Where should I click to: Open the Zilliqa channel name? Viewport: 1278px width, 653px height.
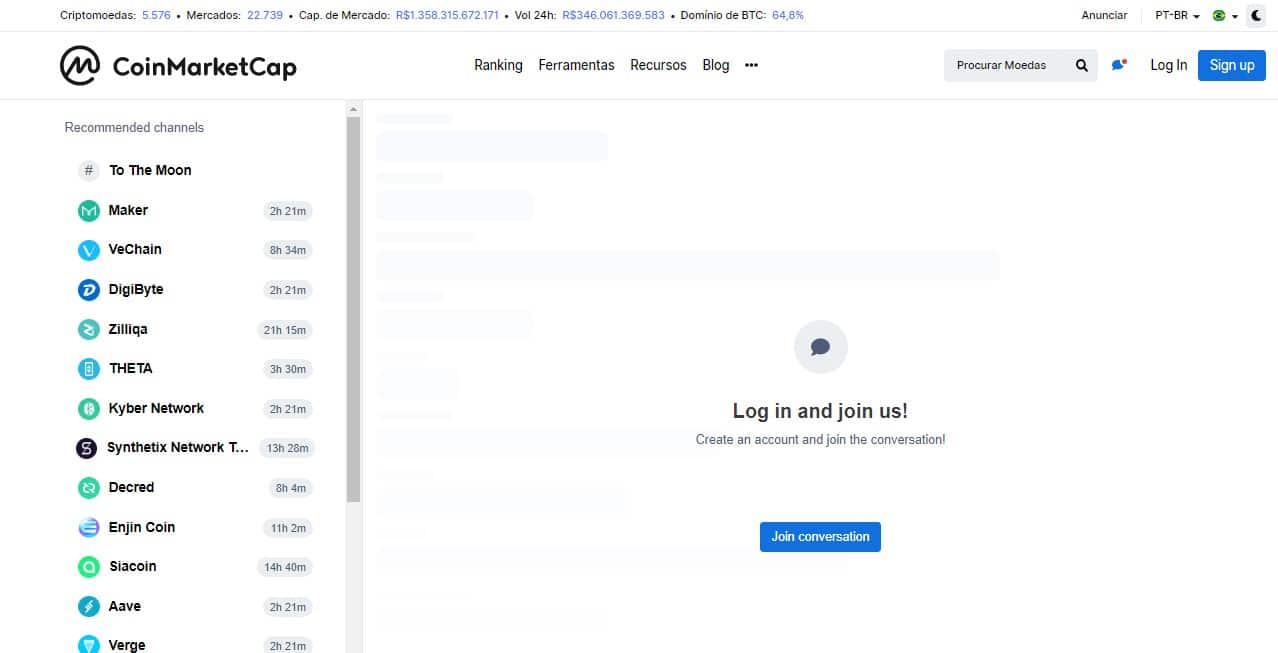click(x=128, y=329)
